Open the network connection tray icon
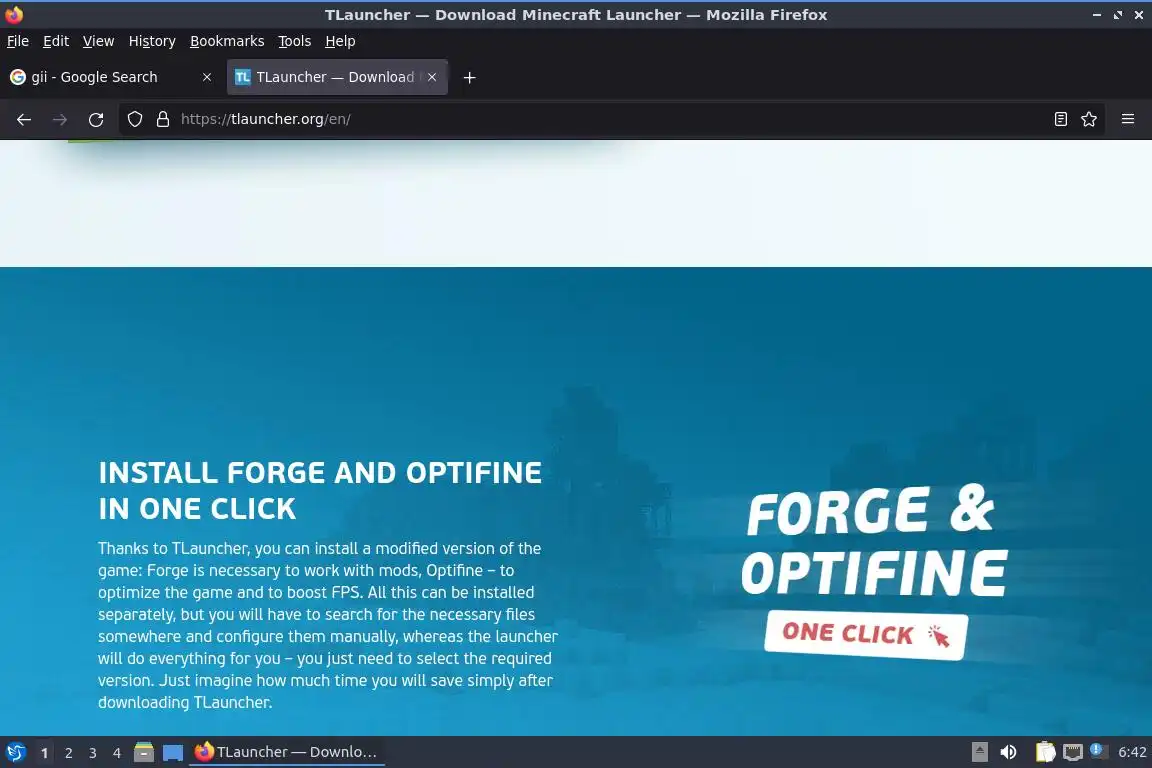The width and height of the screenshot is (1152, 768). [1073, 752]
